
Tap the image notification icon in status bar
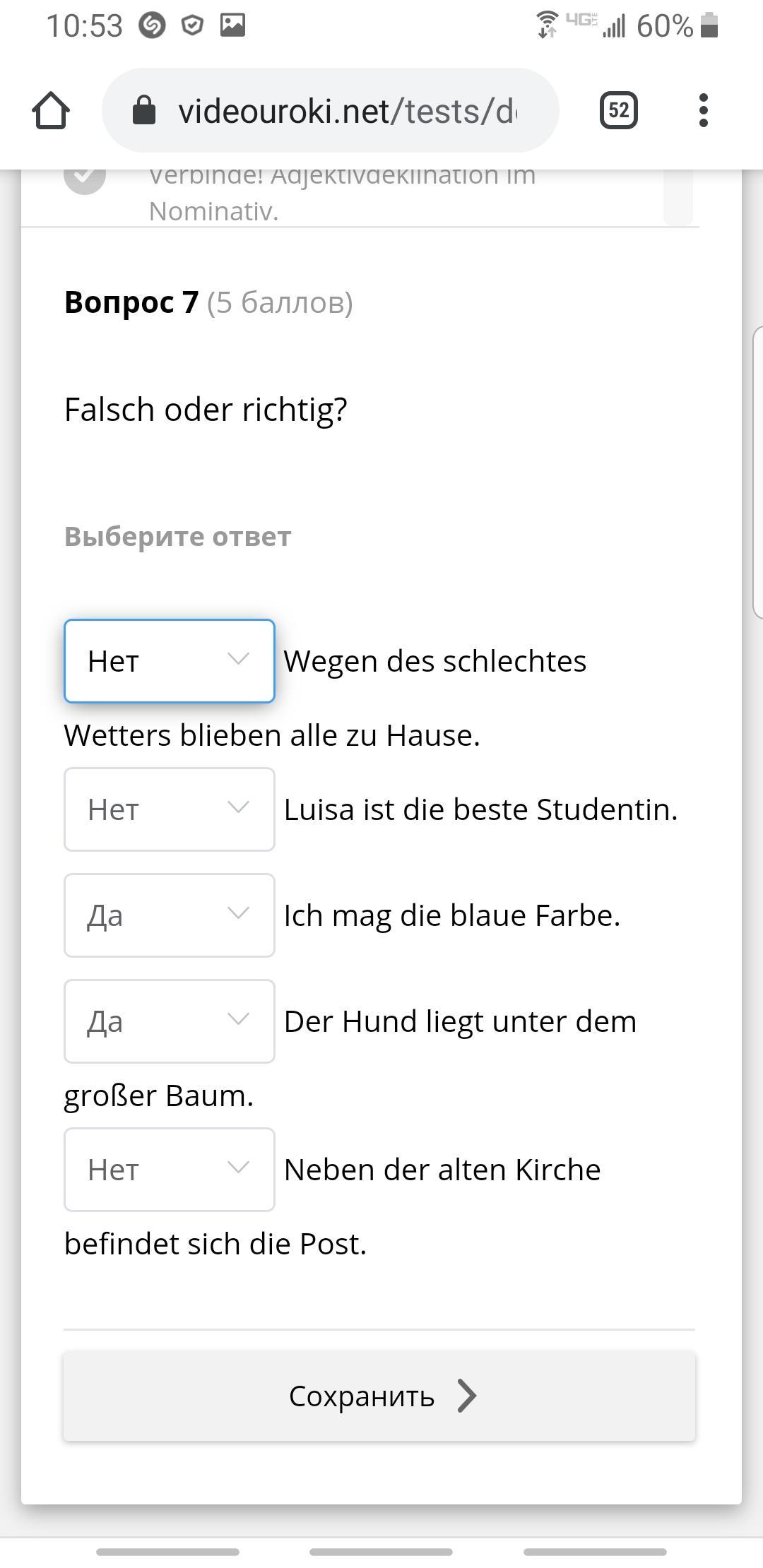(232, 26)
